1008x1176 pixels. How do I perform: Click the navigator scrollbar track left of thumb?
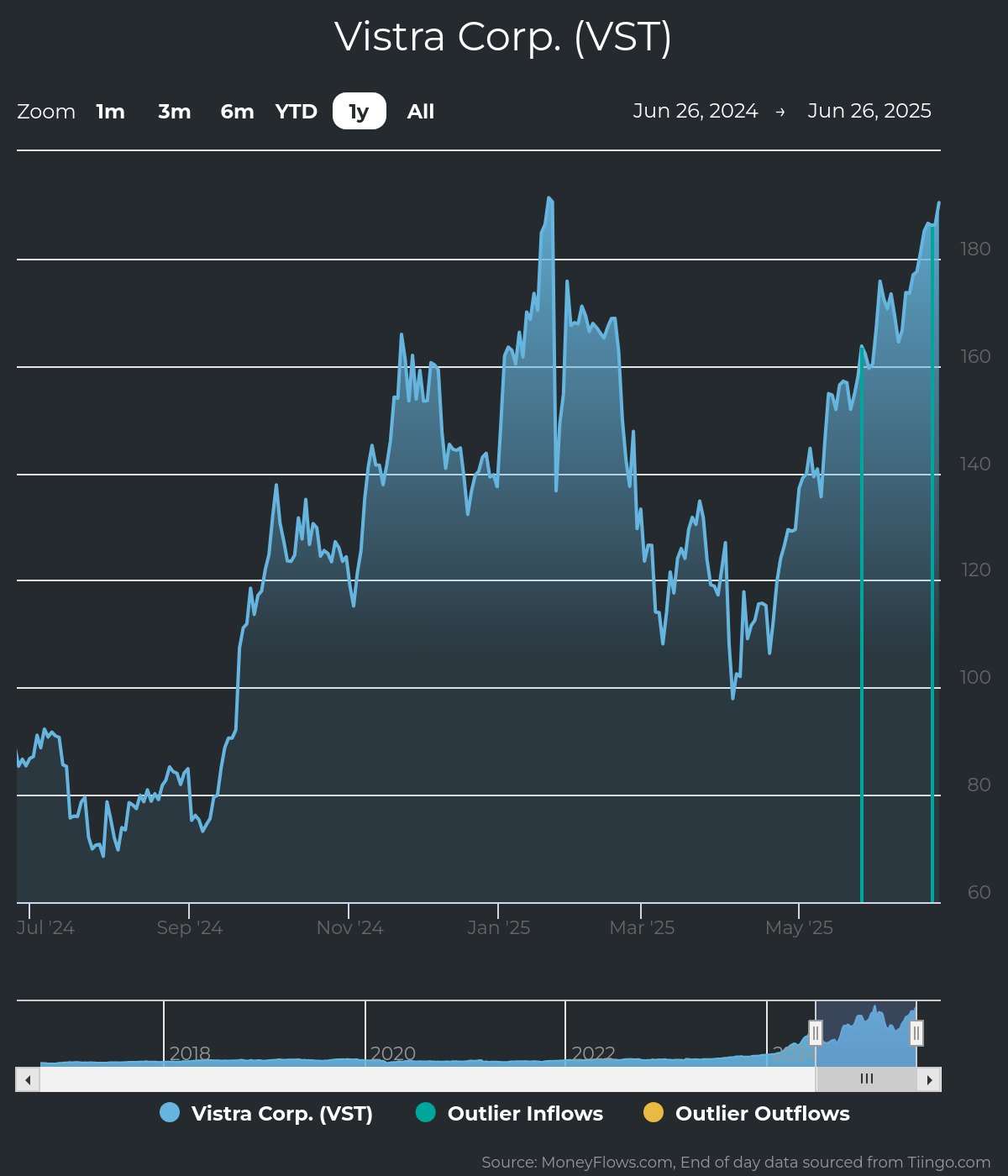coord(428,1079)
